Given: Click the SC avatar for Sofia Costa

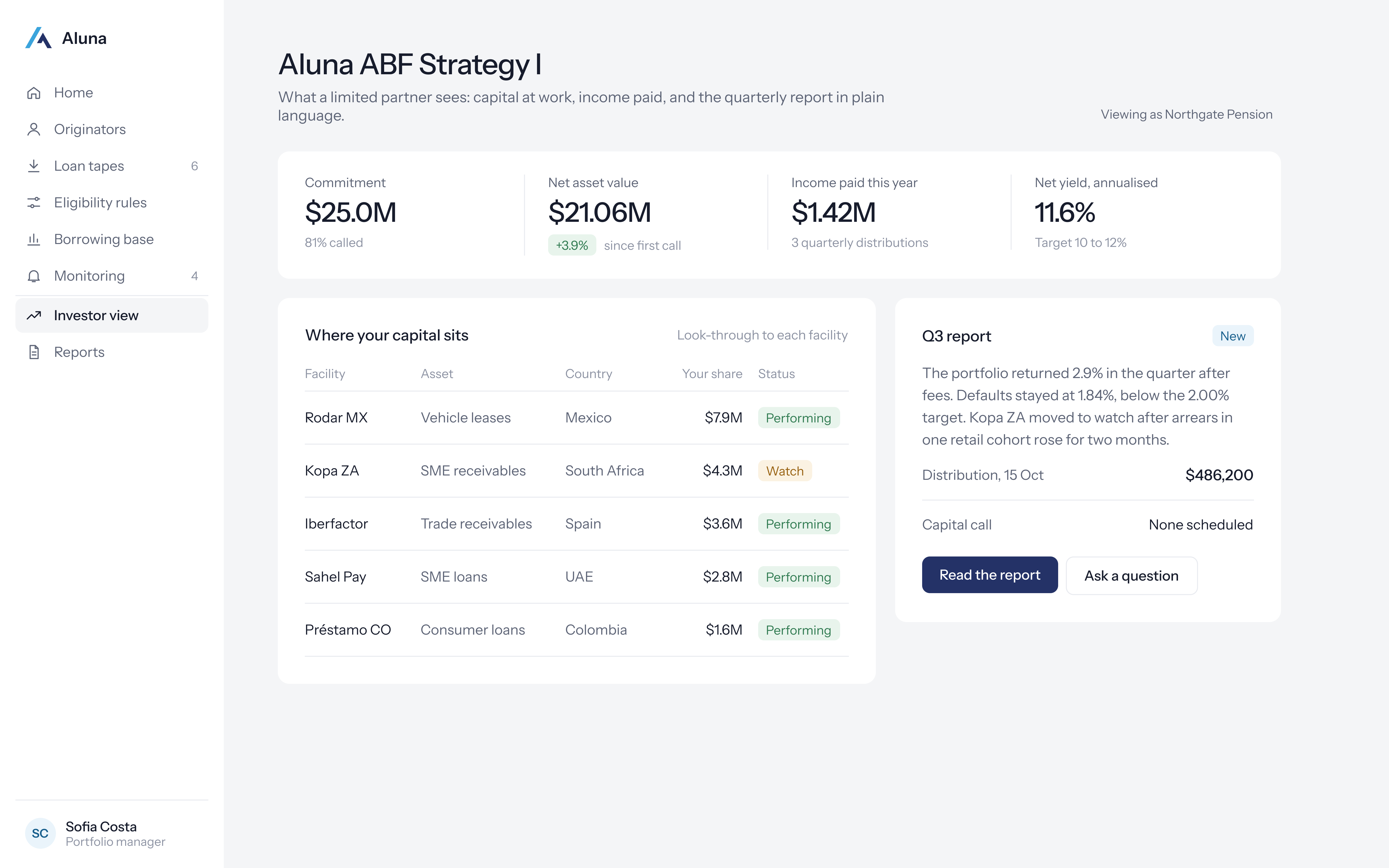Looking at the screenshot, I should click(x=40, y=833).
